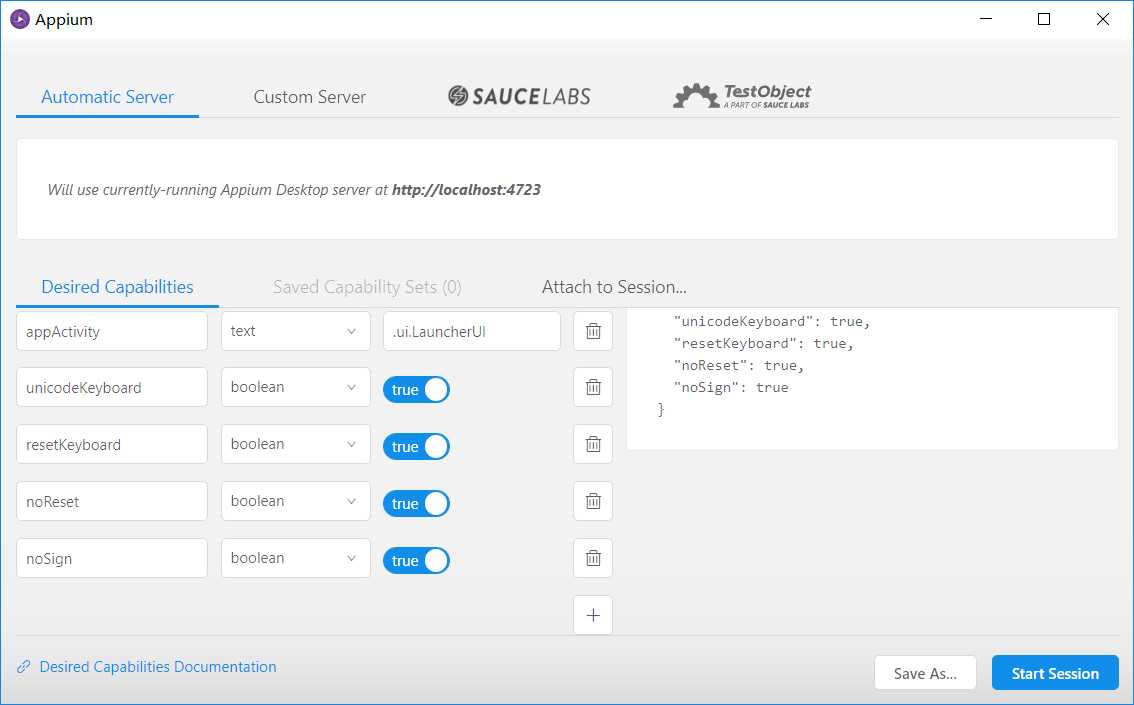
Task: Delete the unicodeKeyboard capability row
Action: (593, 387)
